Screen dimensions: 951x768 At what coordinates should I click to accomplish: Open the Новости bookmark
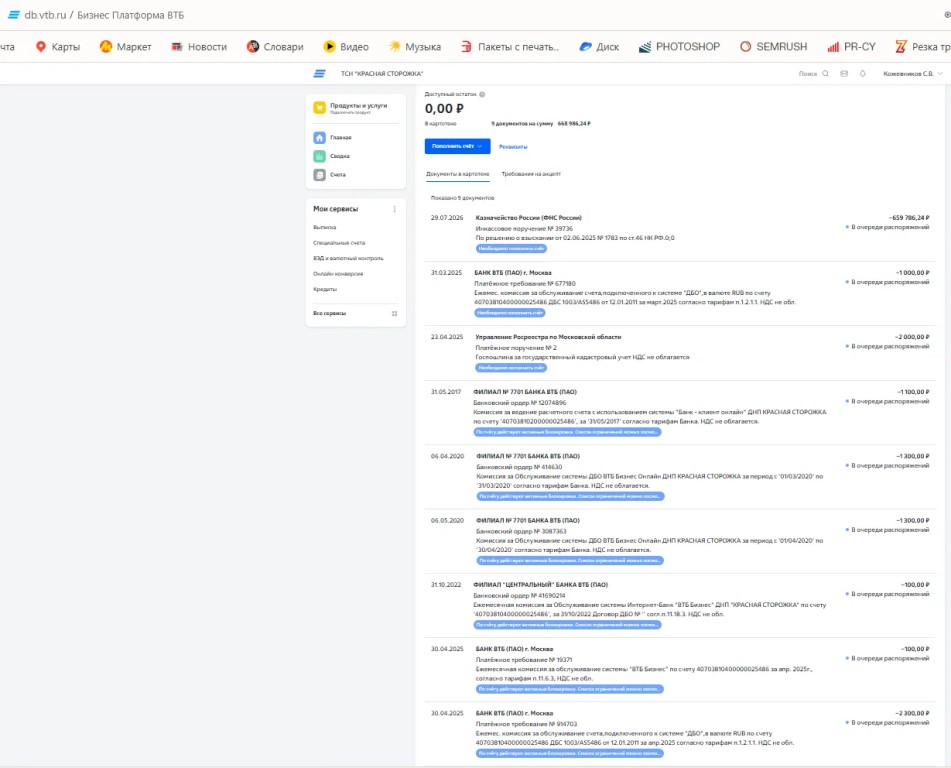199,47
